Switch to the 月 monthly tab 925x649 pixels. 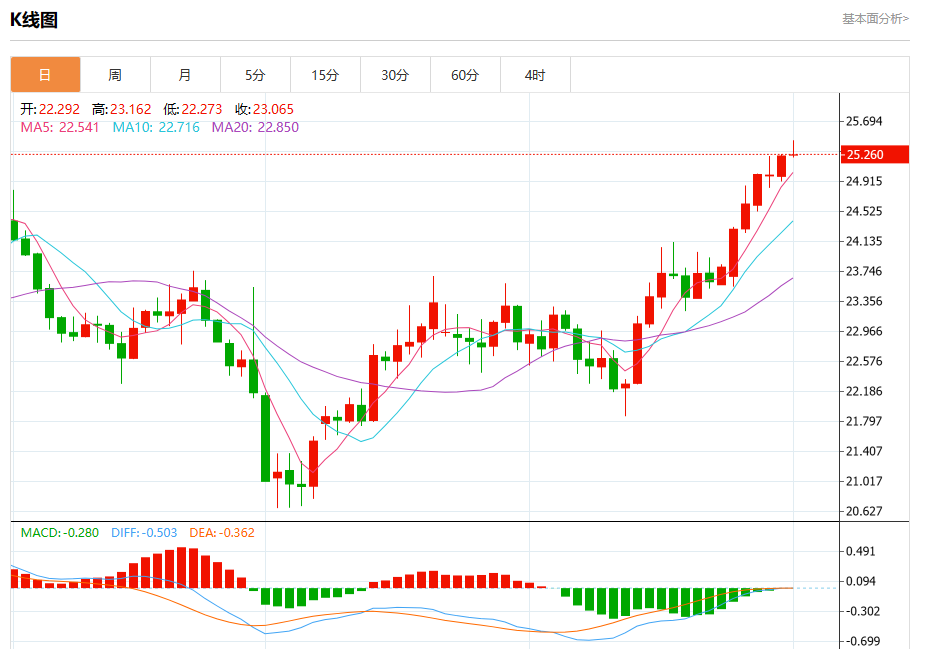click(185, 75)
